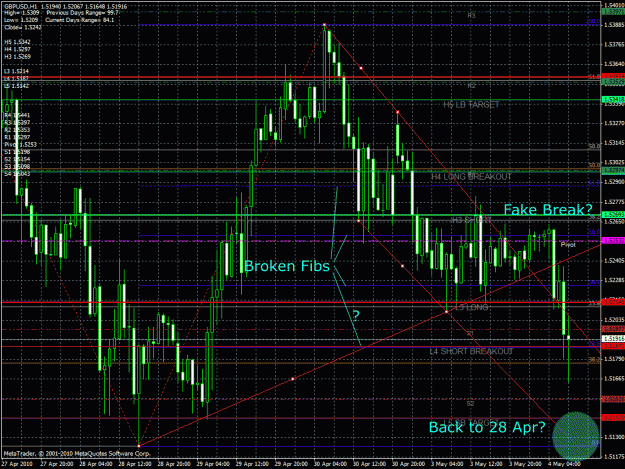Click the '28 Apr 04:00' time axis label
The image size is (625, 469).
point(96,464)
